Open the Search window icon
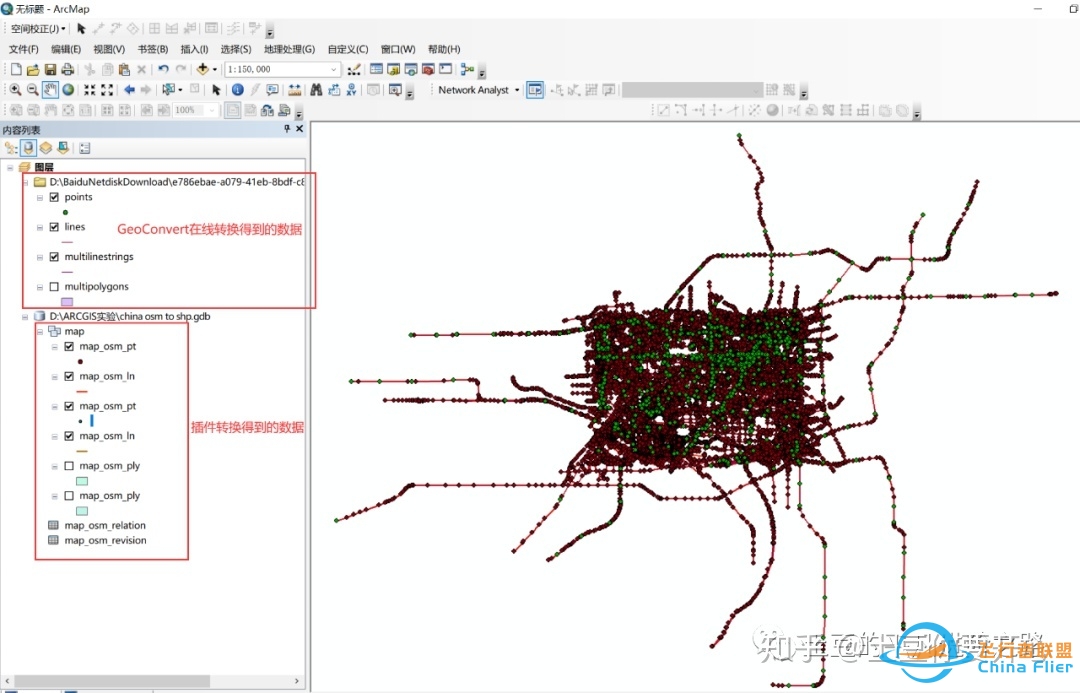The image size is (1080, 693). pyautogui.click(x=411, y=70)
